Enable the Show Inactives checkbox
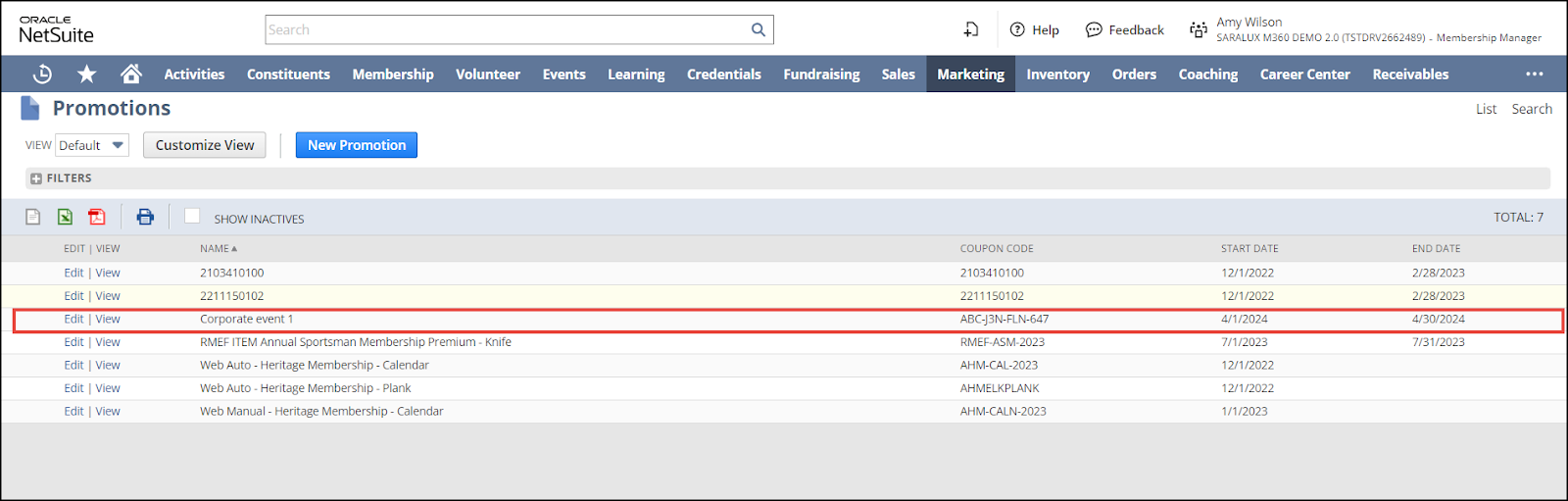Image resolution: width=1568 pixels, height=501 pixels. (192, 217)
